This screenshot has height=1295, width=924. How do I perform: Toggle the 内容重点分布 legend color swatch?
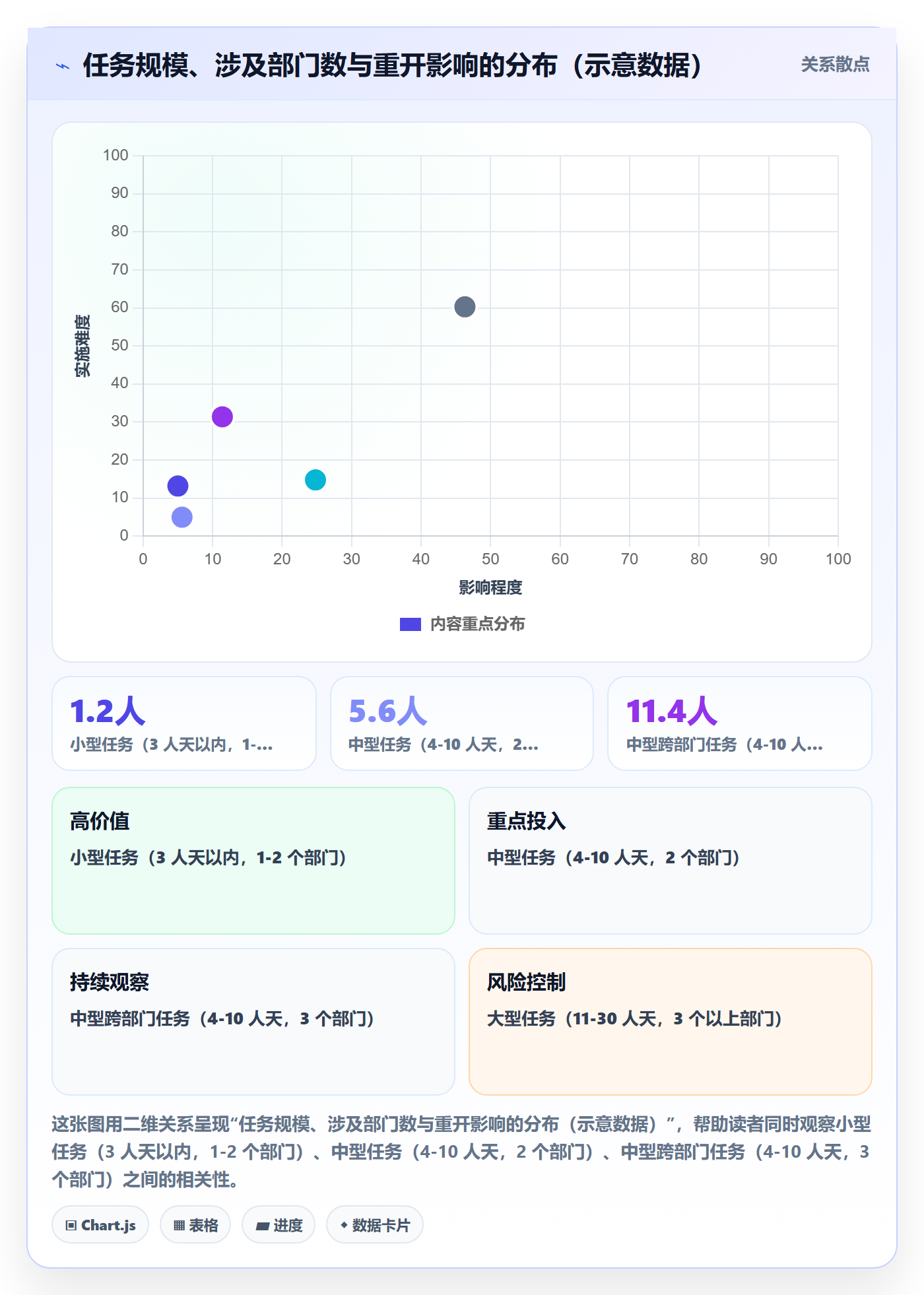point(411,624)
